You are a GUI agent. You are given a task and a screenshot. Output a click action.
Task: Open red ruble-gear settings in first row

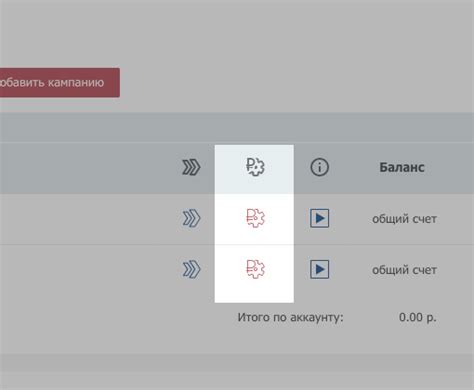tap(255, 218)
